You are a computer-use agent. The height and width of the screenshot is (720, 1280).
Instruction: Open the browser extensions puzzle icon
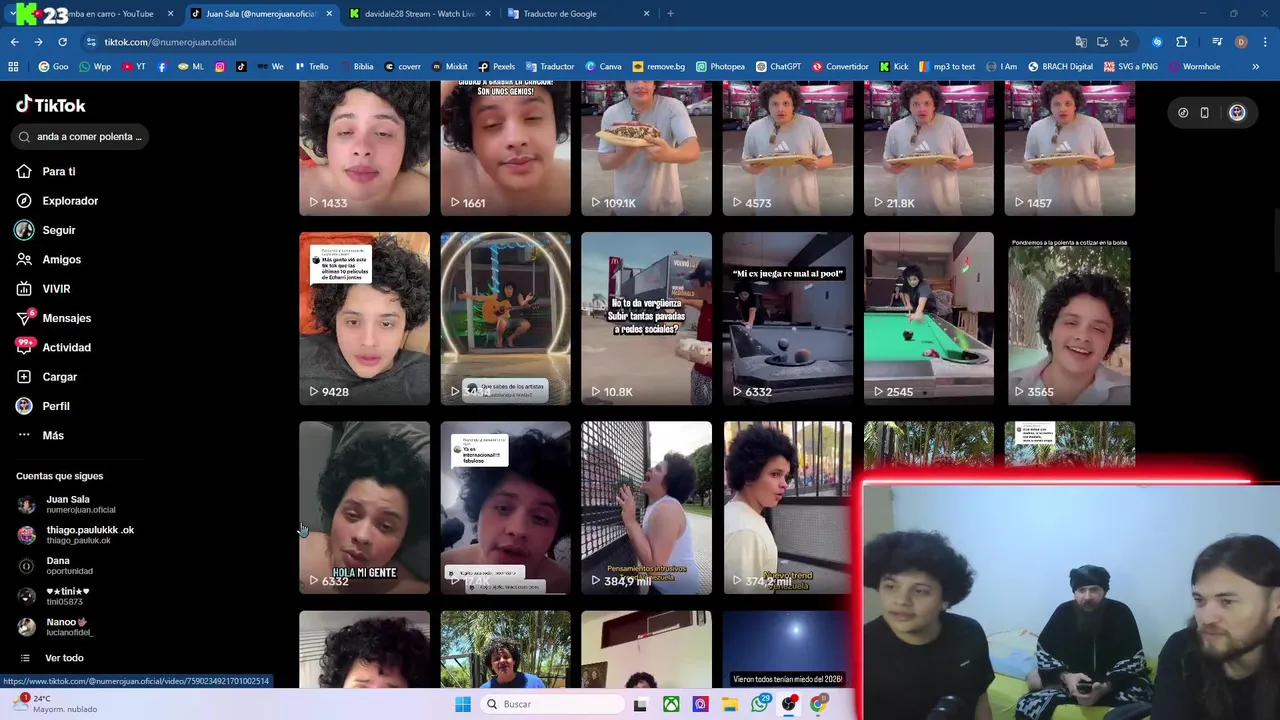pyautogui.click(x=1181, y=42)
